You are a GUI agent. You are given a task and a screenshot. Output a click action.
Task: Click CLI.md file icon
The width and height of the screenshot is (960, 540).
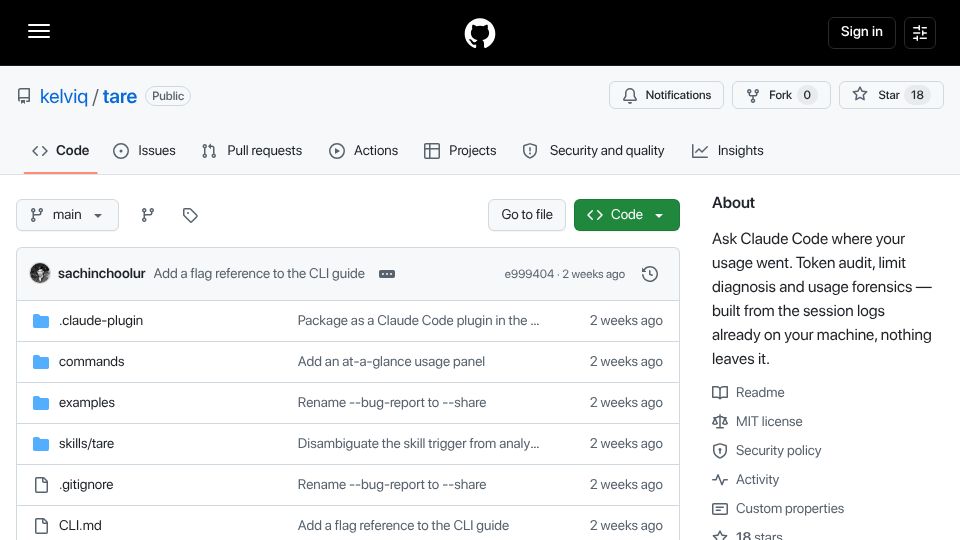click(x=41, y=526)
